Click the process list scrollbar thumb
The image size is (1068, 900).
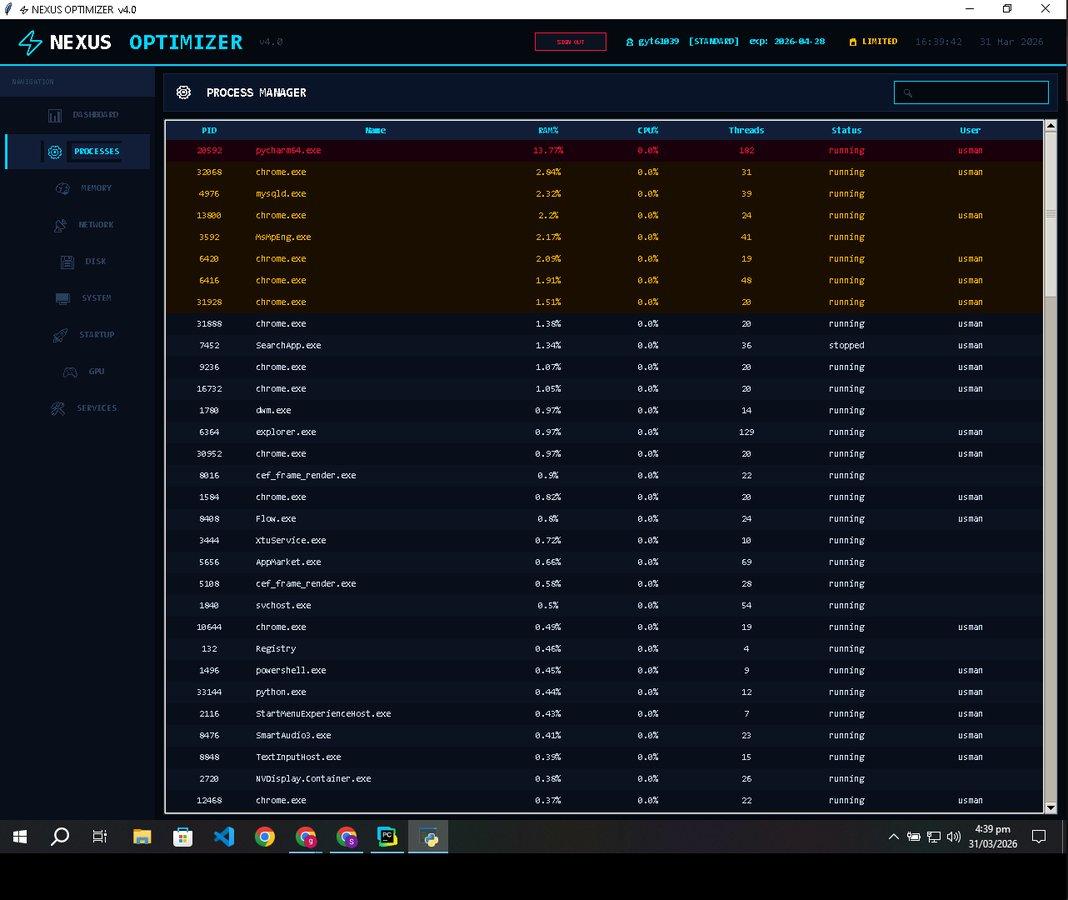(x=1050, y=215)
